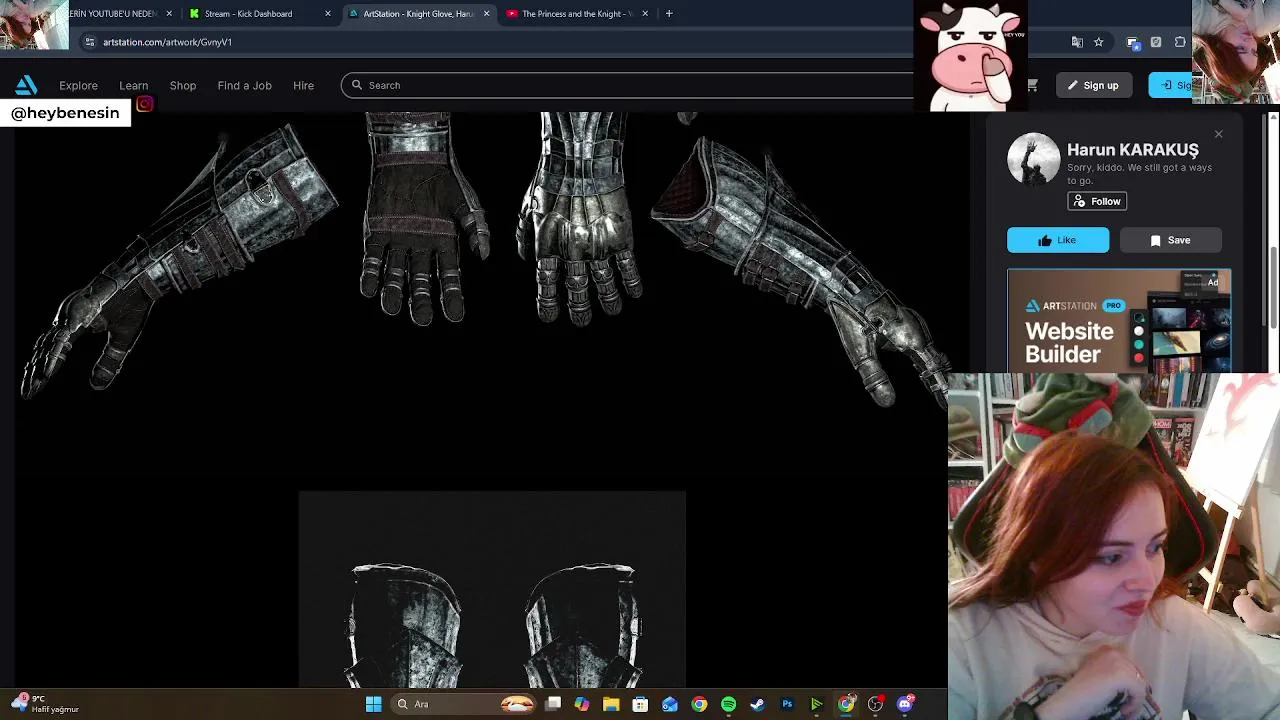Bookmark this page with the star icon
Screen dimensions: 1280x720
1098,42
